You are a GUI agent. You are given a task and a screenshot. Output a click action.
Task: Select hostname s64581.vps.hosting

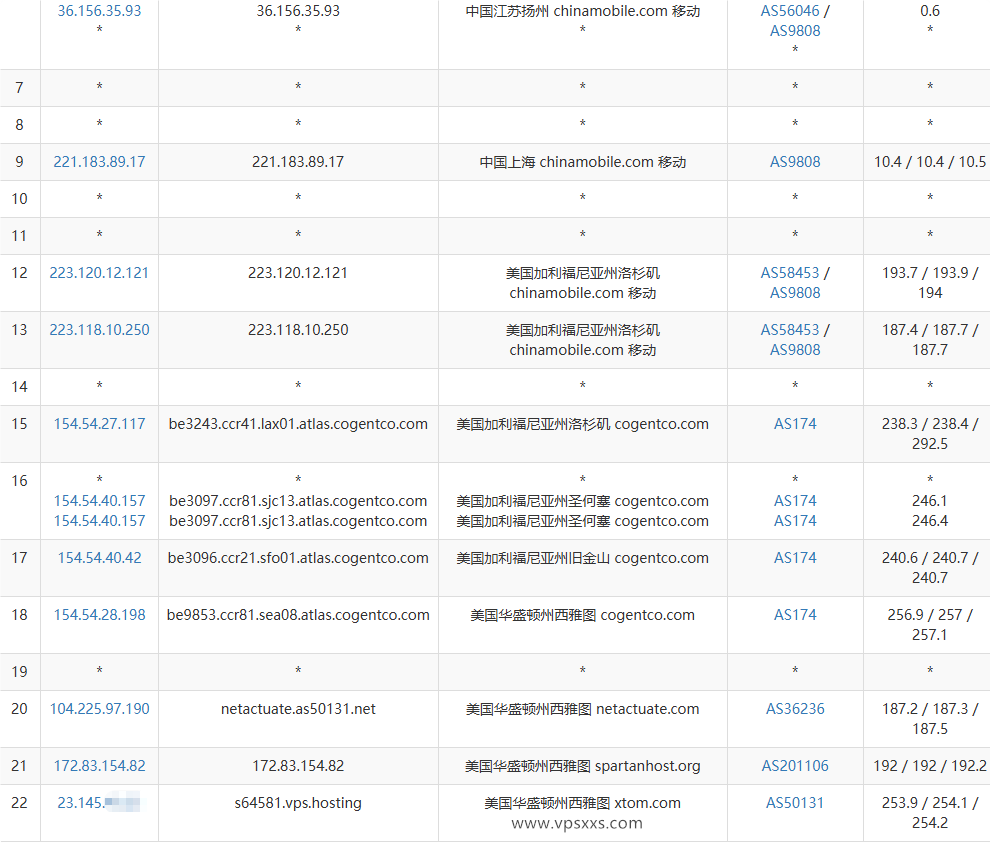click(298, 803)
